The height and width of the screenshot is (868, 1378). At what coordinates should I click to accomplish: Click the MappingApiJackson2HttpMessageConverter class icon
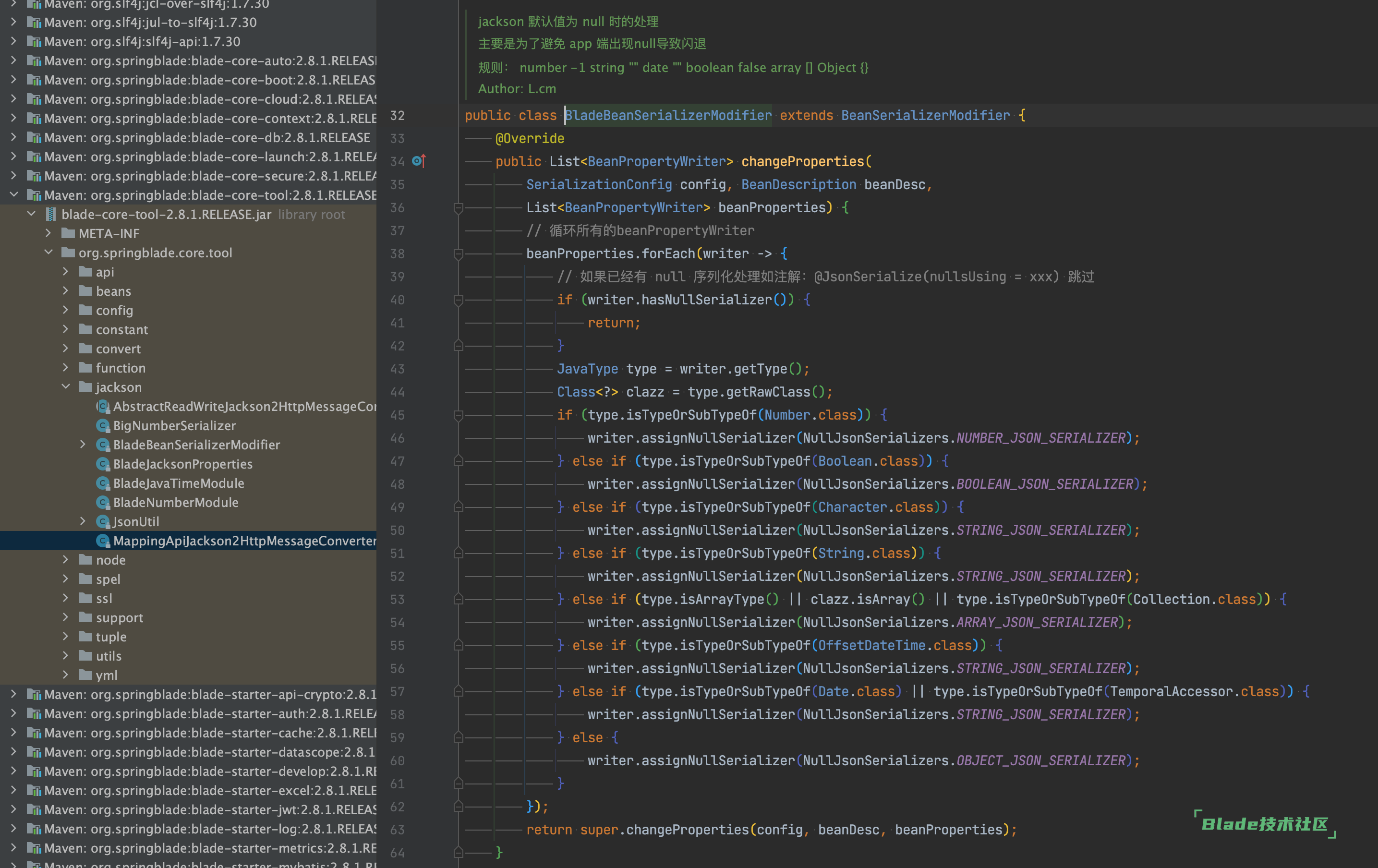[103, 541]
